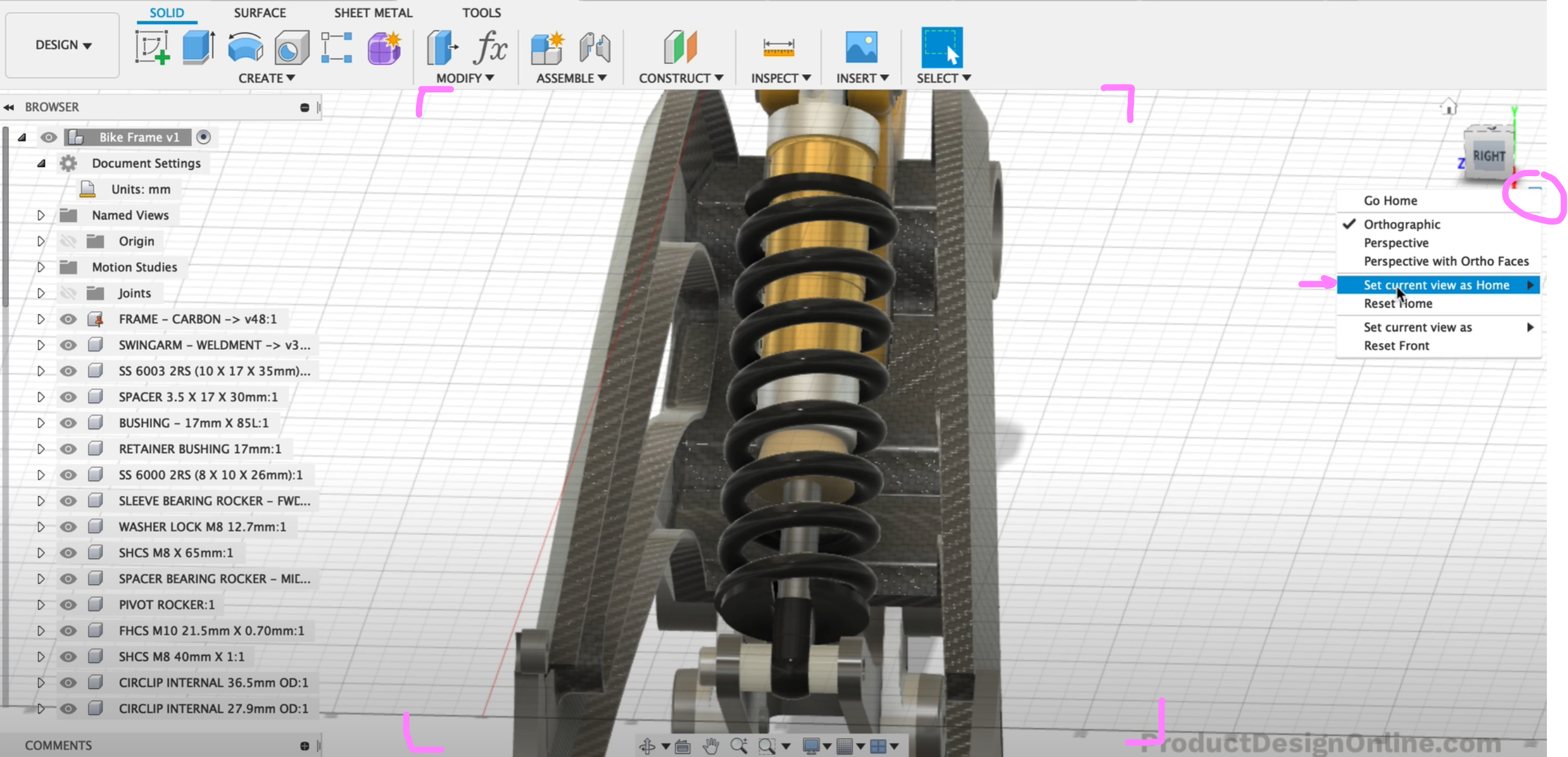Click the Create Sketch tool icon
The width and height of the screenshot is (1568, 757).
(x=151, y=48)
